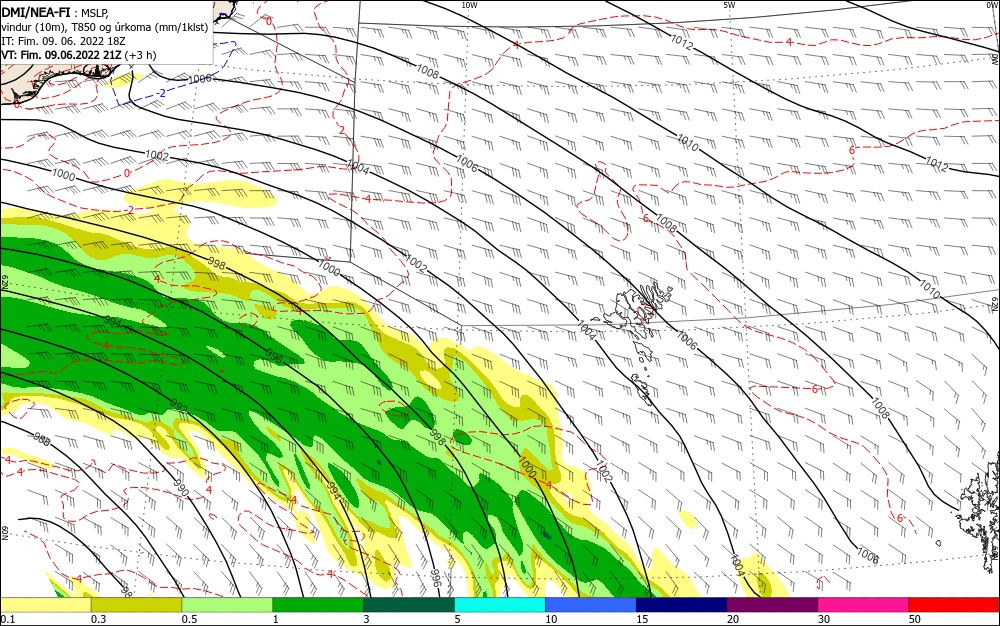Click the 'IT: Fim. 09. 06. 2022 18Z' line
Screen dimensions: 1000x626
click(x=63, y=41)
